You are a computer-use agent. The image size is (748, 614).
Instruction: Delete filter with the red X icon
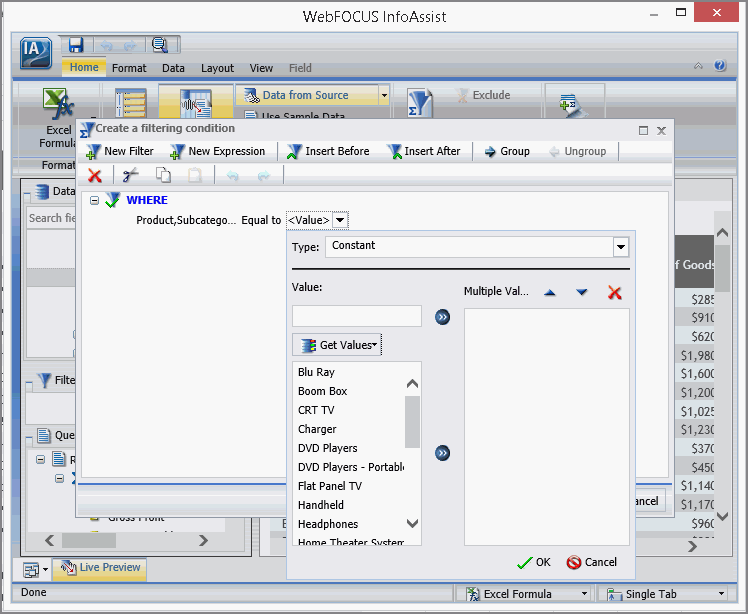pyautogui.click(x=95, y=176)
